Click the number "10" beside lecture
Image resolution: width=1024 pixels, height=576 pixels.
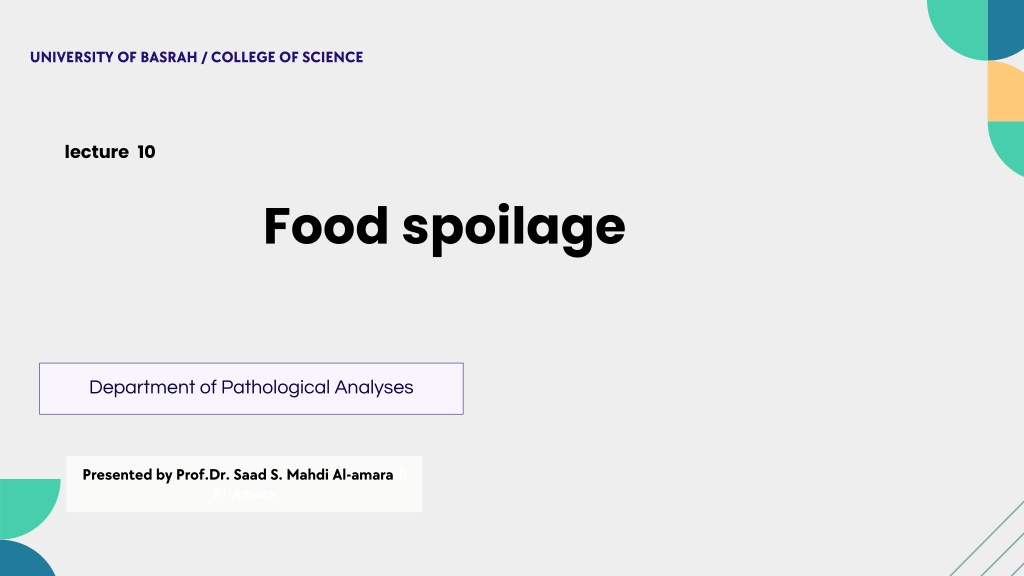[146, 152]
